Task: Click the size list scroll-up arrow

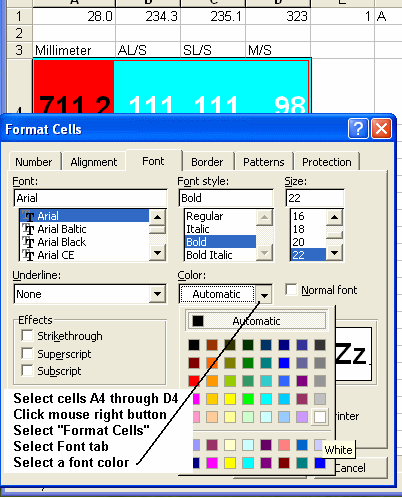Action: (x=334, y=218)
